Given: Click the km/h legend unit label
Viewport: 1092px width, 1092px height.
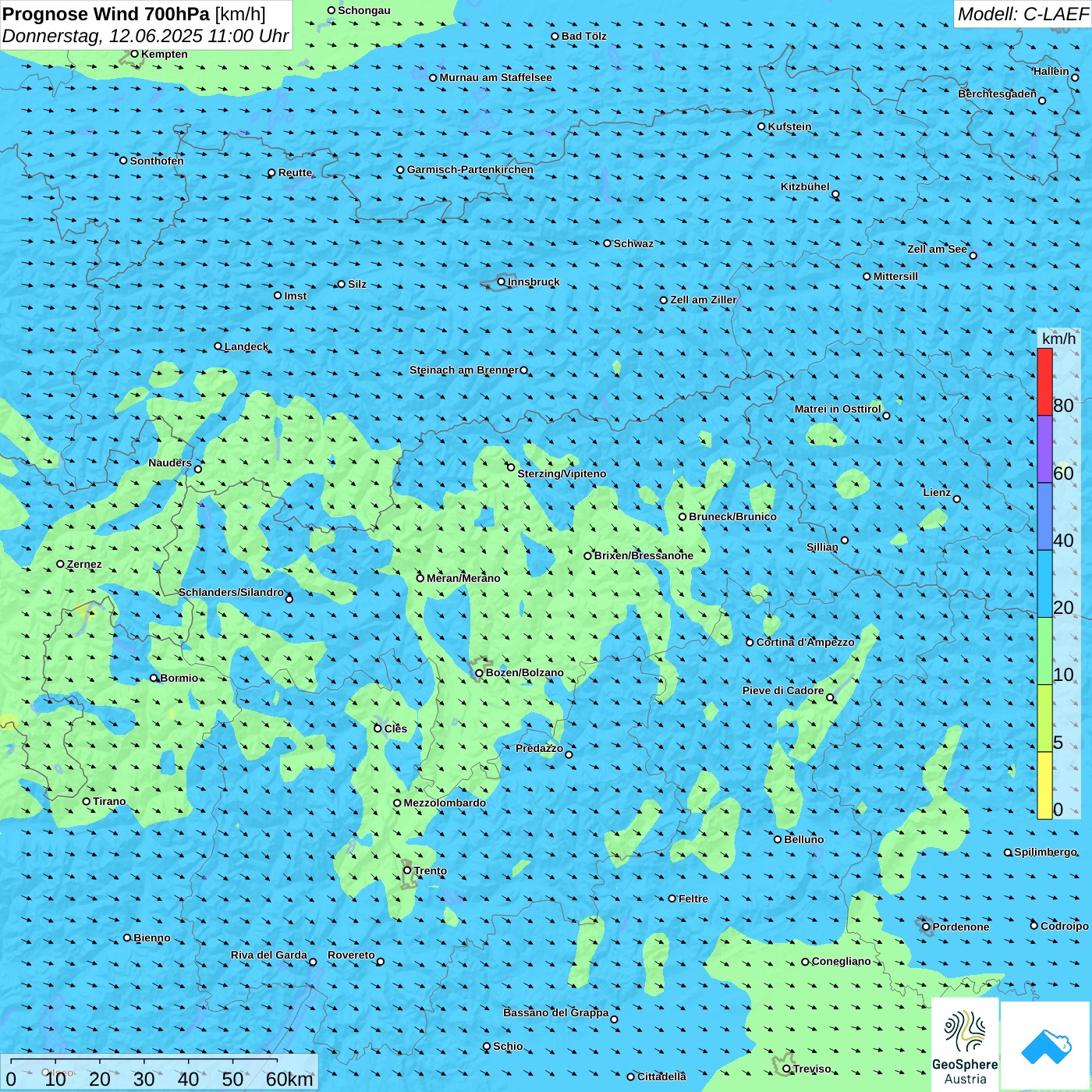Looking at the screenshot, I should tap(1059, 339).
